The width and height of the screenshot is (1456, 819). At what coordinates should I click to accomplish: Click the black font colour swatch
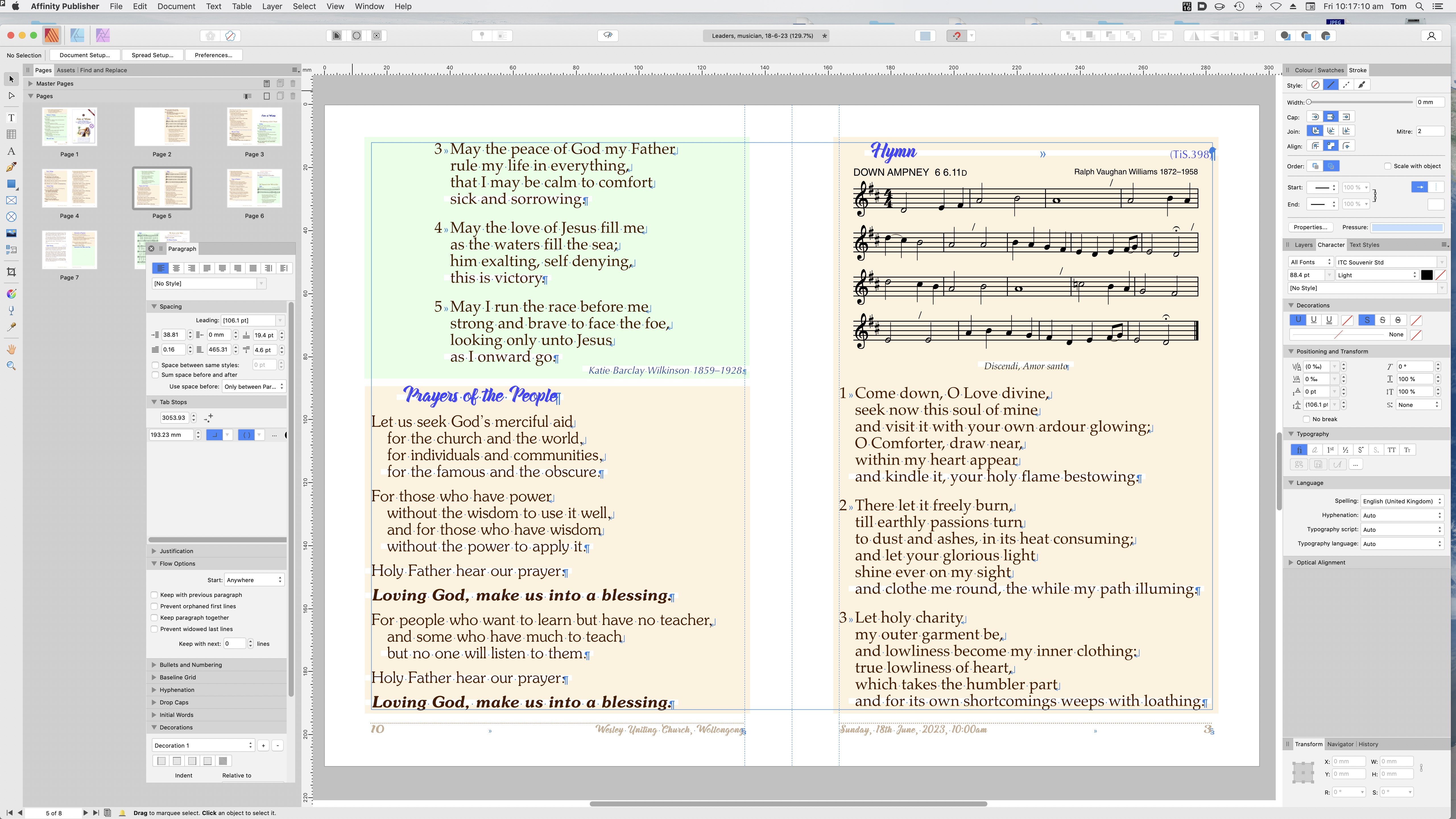pyautogui.click(x=1427, y=275)
